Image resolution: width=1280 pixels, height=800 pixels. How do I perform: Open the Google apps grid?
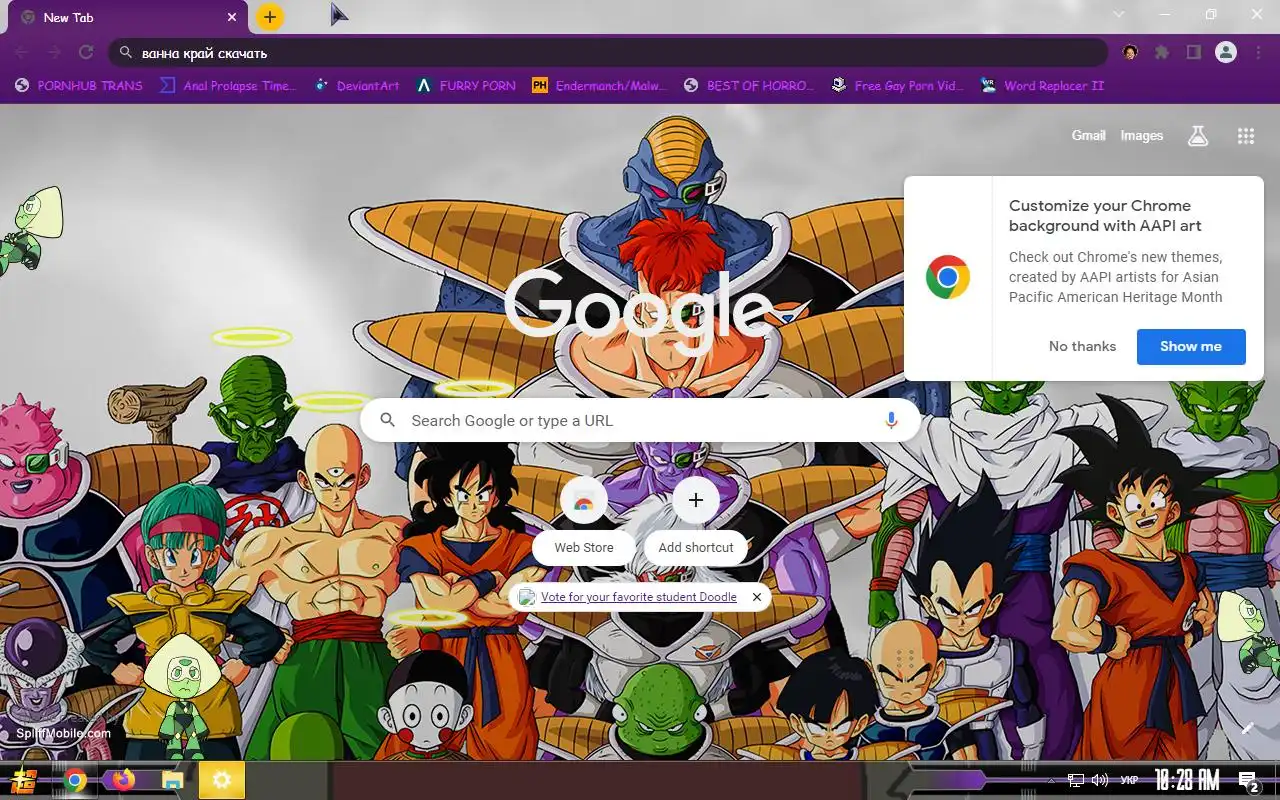click(1246, 136)
